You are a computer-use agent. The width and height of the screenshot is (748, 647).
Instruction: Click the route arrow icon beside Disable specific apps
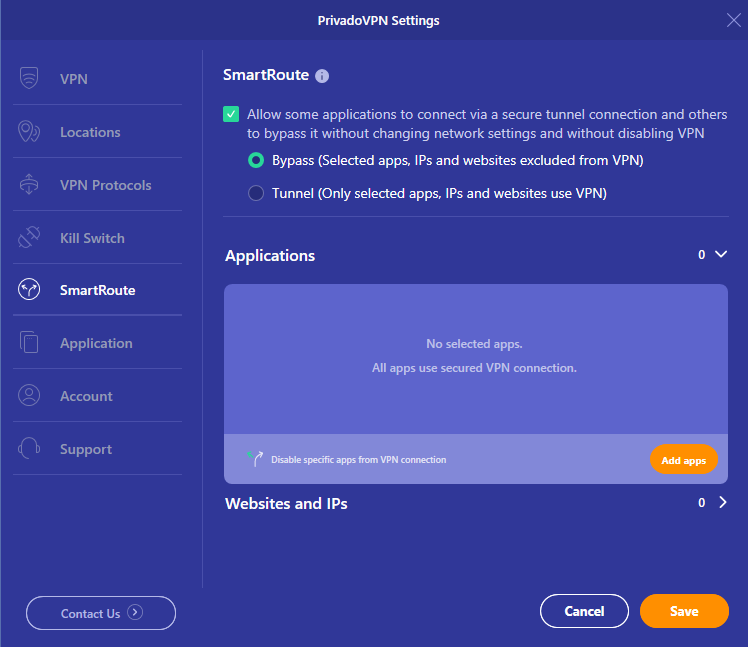(x=255, y=459)
